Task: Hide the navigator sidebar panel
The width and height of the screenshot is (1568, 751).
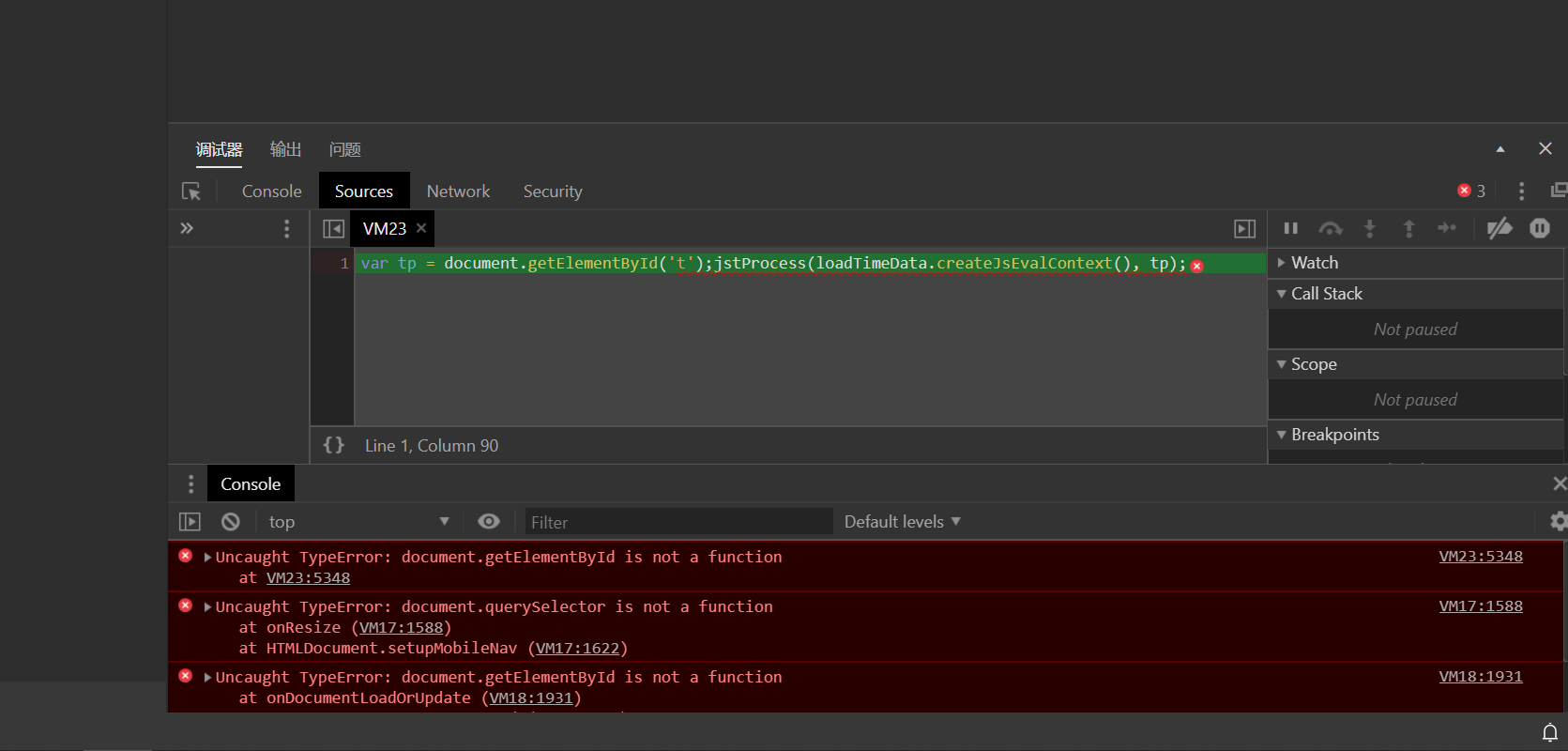Action: pos(333,229)
